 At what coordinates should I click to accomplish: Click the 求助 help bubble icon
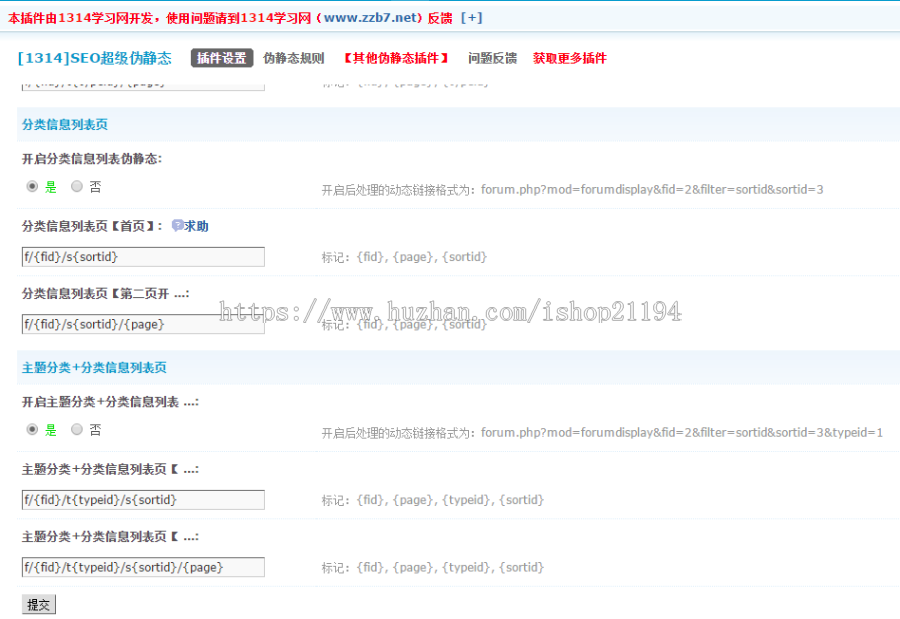click(x=178, y=224)
